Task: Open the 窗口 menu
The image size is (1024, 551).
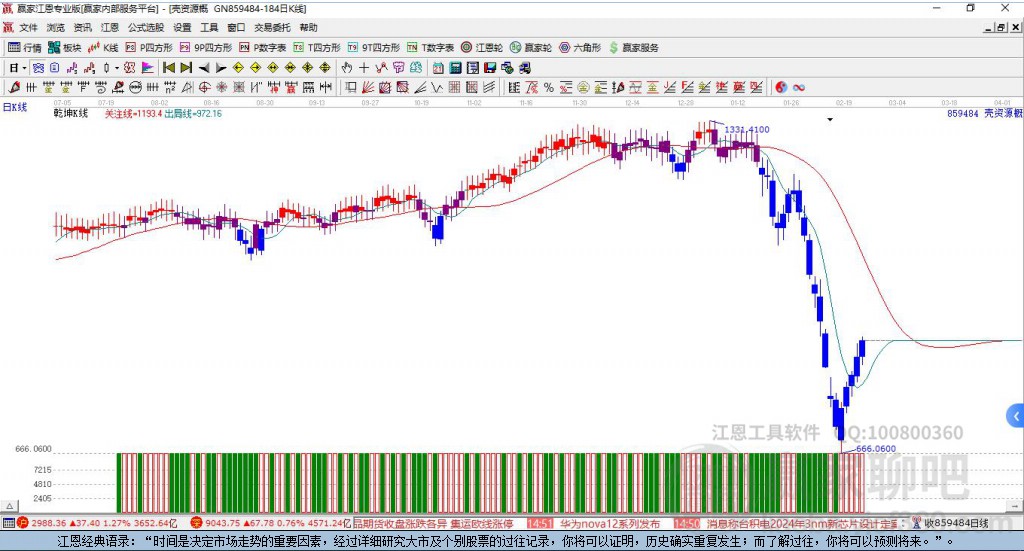Action: (236, 27)
